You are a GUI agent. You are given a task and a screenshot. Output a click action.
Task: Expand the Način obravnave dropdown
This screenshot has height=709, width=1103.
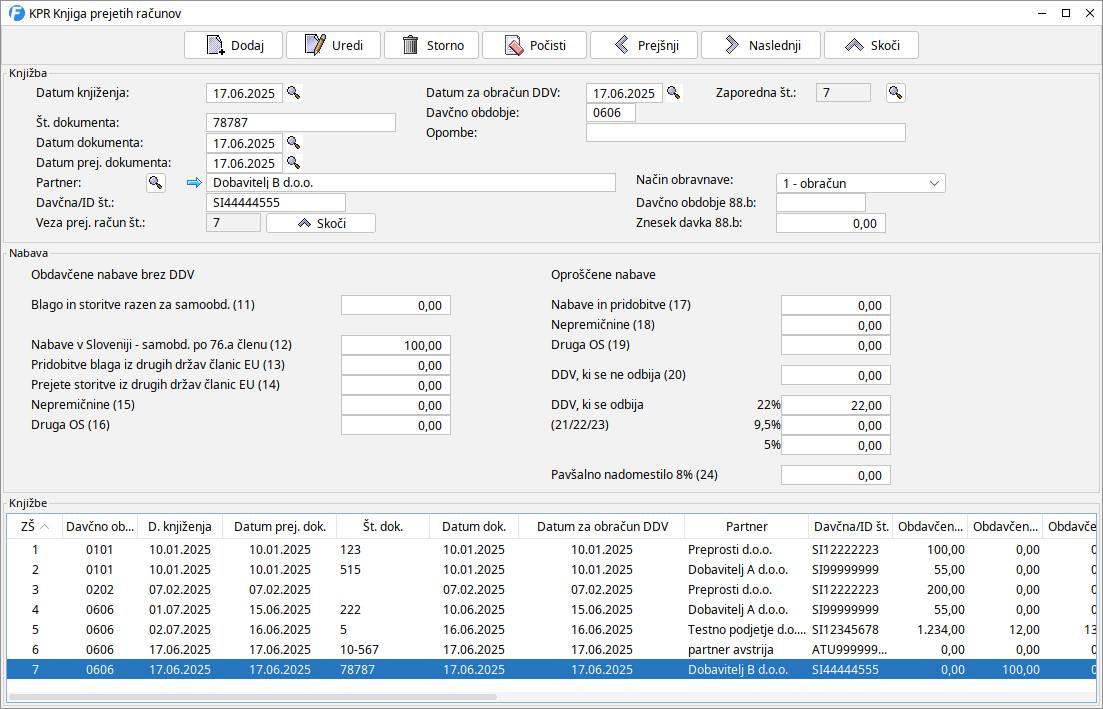click(x=934, y=183)
